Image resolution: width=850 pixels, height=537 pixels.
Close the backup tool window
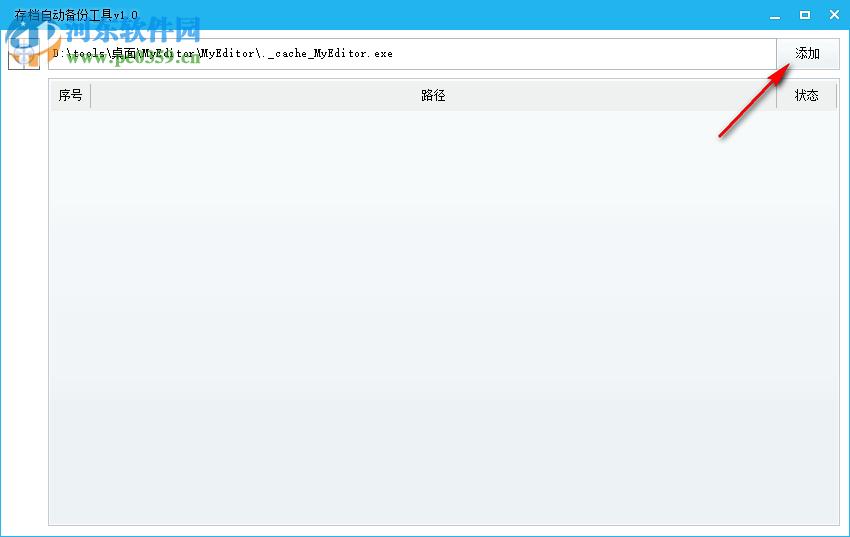[x=834, y=15]
